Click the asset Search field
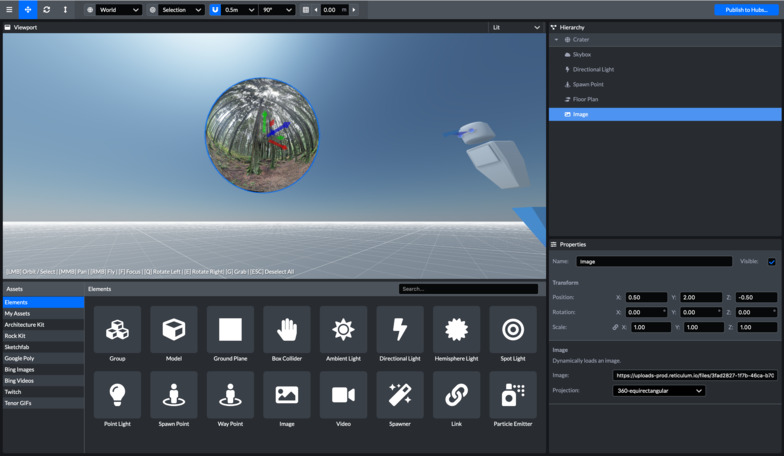Viewport: 784px width, 456px height. coord(468,289)
